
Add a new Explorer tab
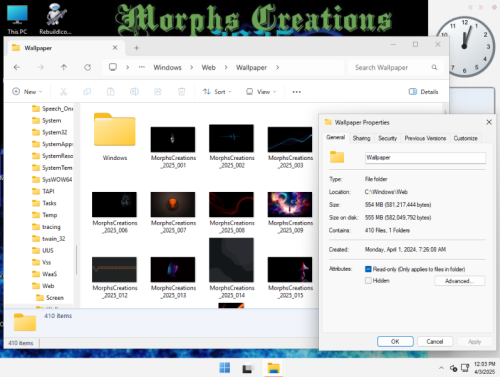136,48
